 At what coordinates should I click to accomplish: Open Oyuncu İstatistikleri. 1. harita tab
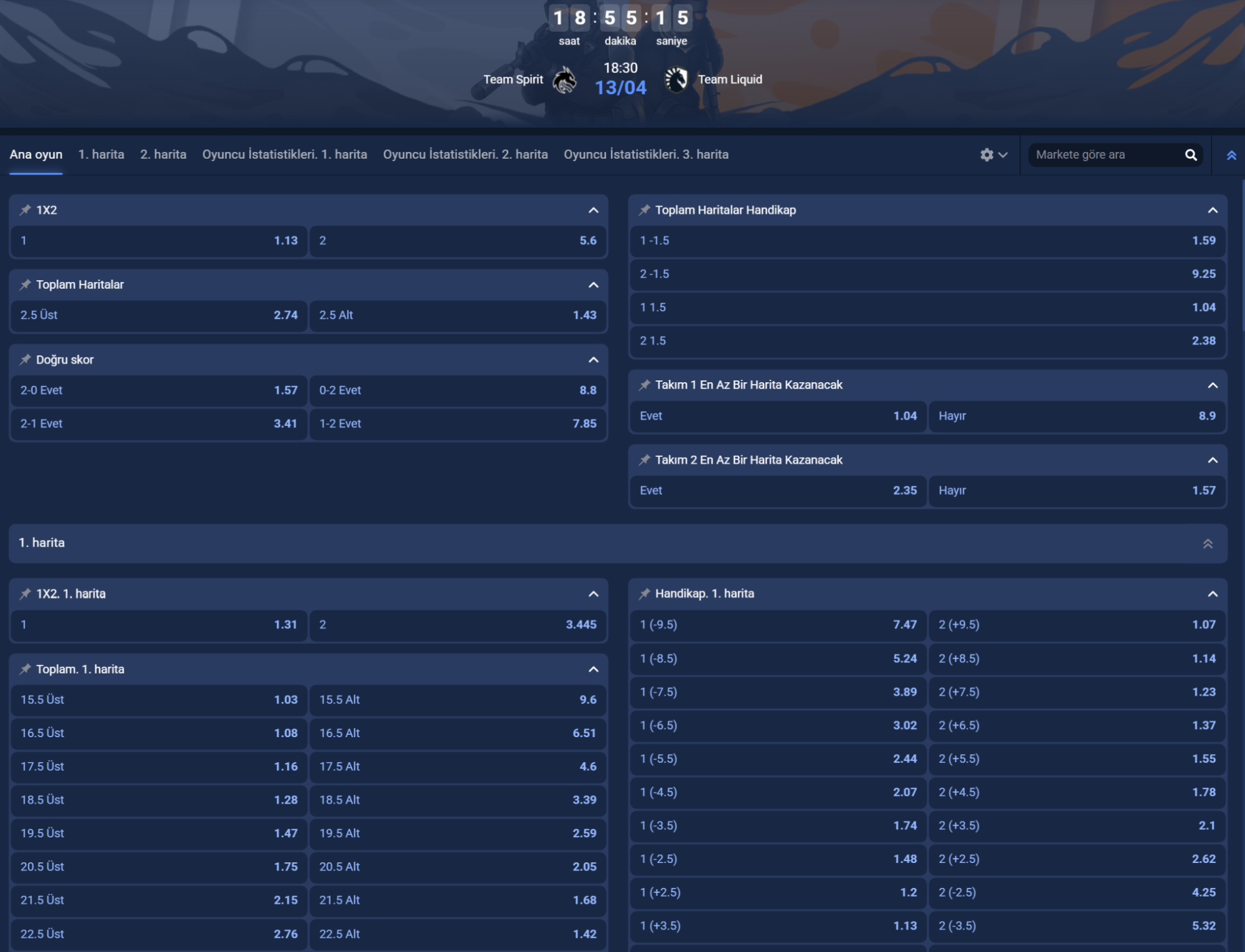(x=284, y=154)
